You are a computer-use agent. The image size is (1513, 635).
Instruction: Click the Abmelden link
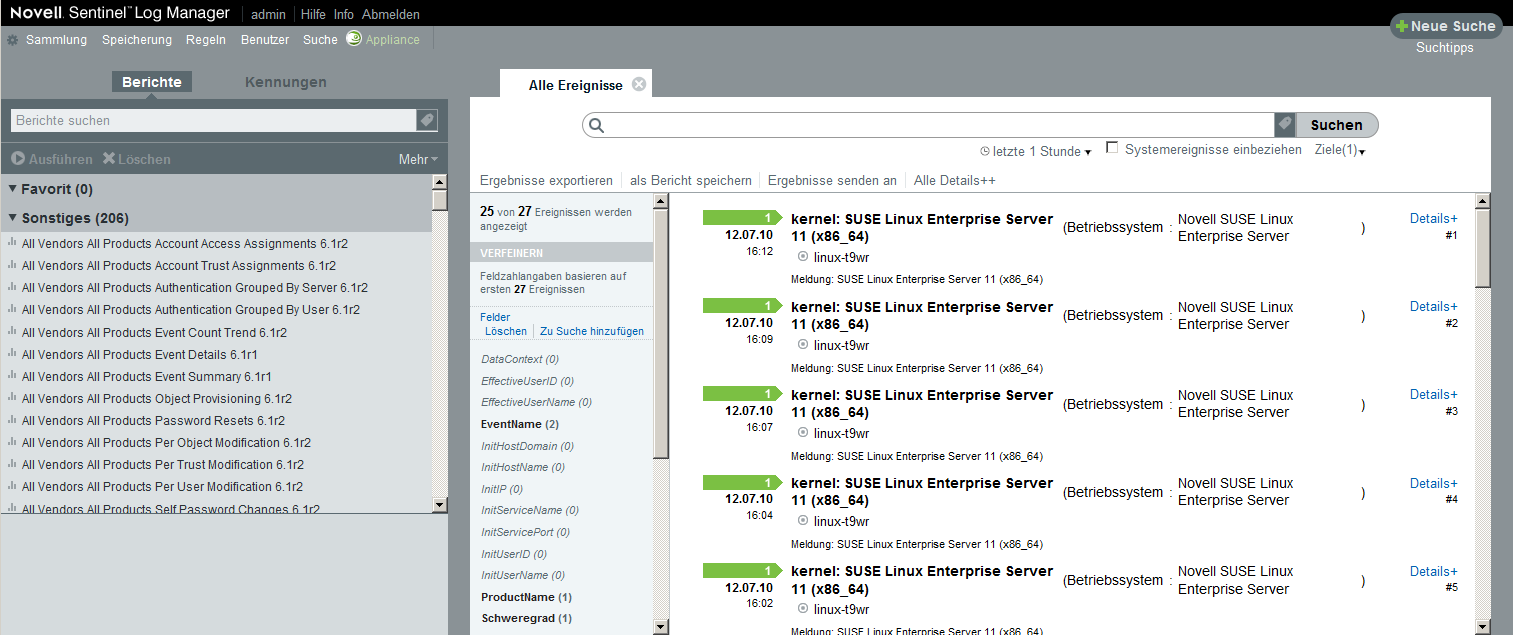pos(391,14)
